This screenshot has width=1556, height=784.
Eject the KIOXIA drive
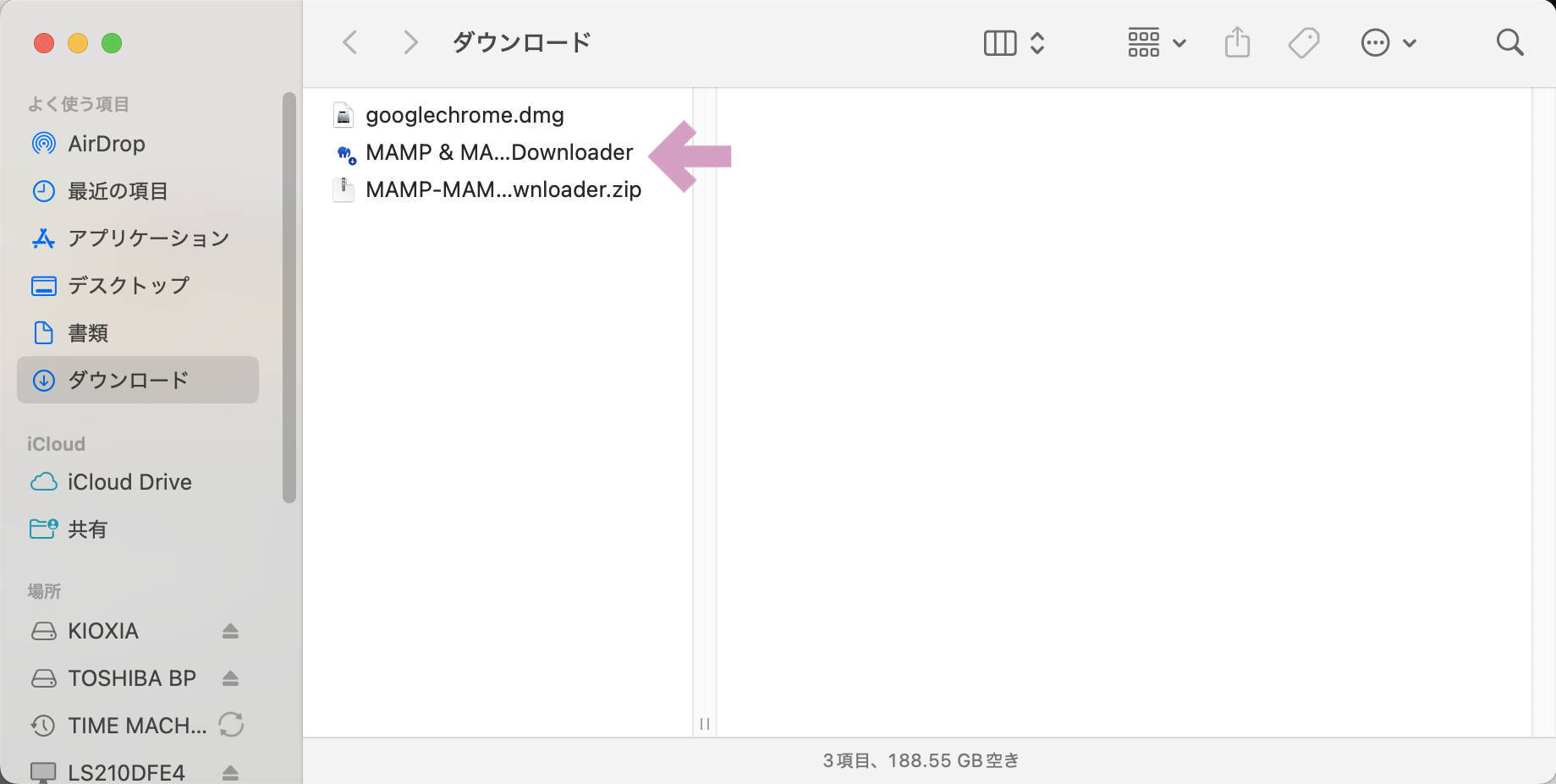[x=230, y=630]
